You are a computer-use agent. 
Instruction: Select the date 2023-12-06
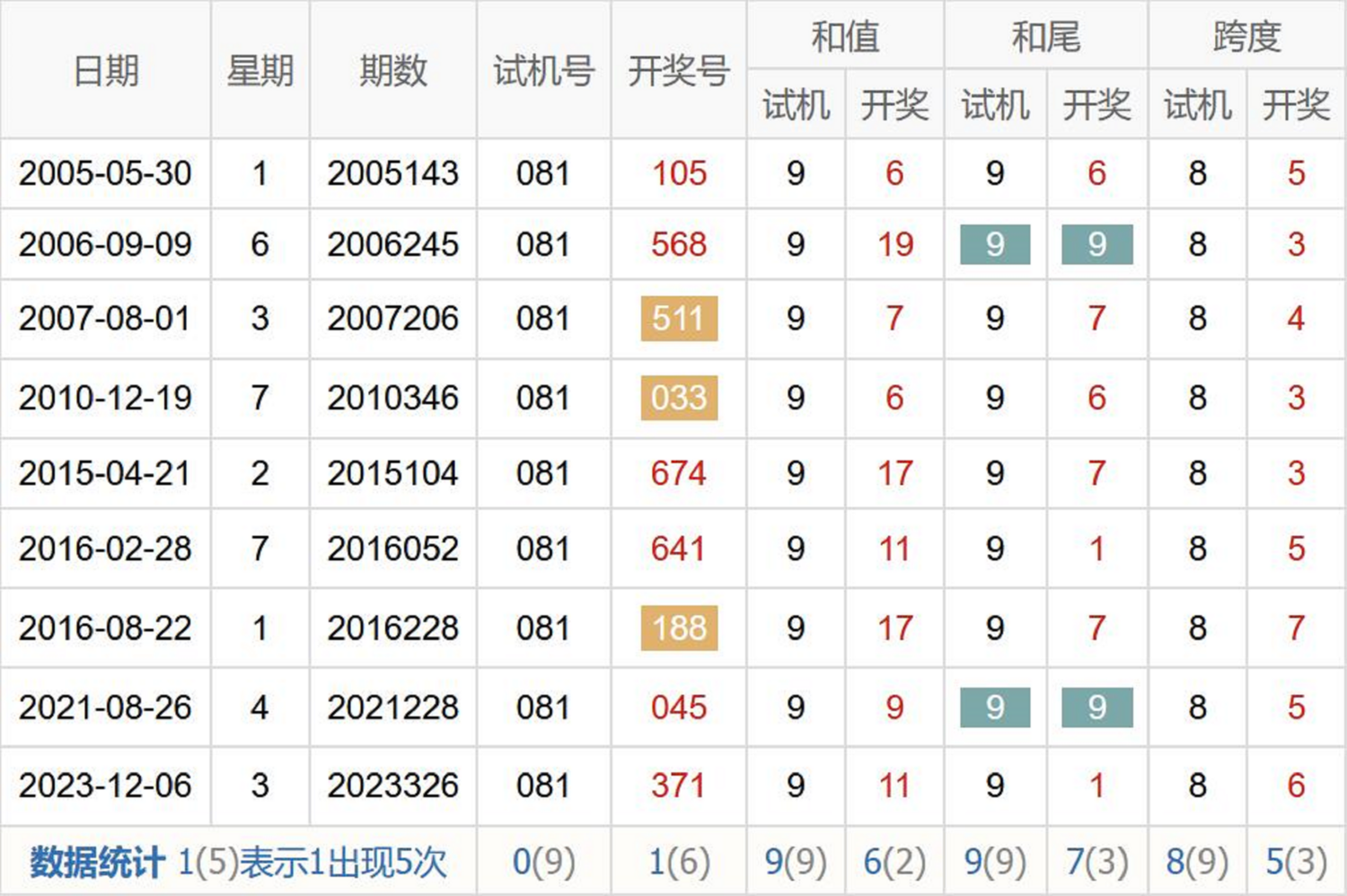pos(105,786)
